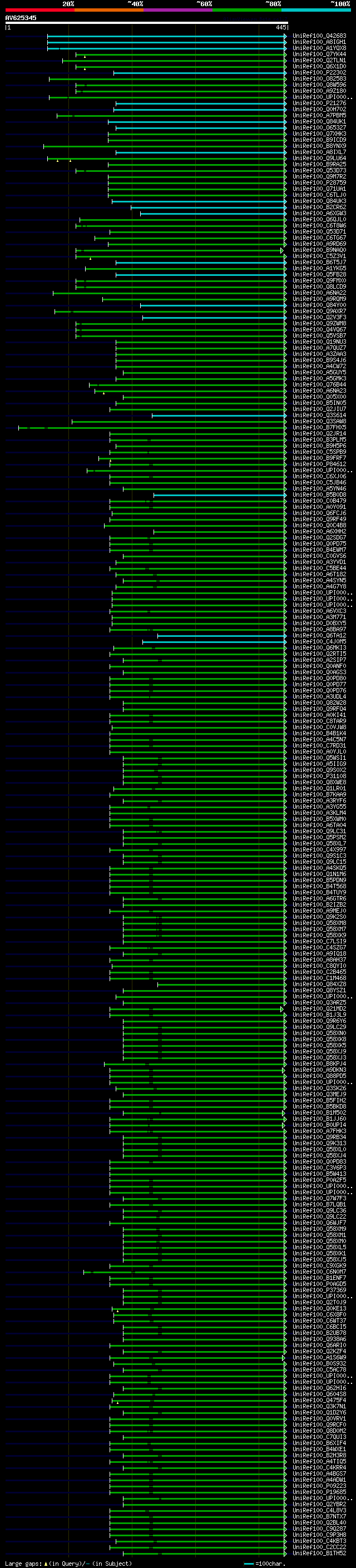The width and height of the screenshot is (356, 1568).
Task: Open hit UniRef100_P28759
Action: point(319,182)
